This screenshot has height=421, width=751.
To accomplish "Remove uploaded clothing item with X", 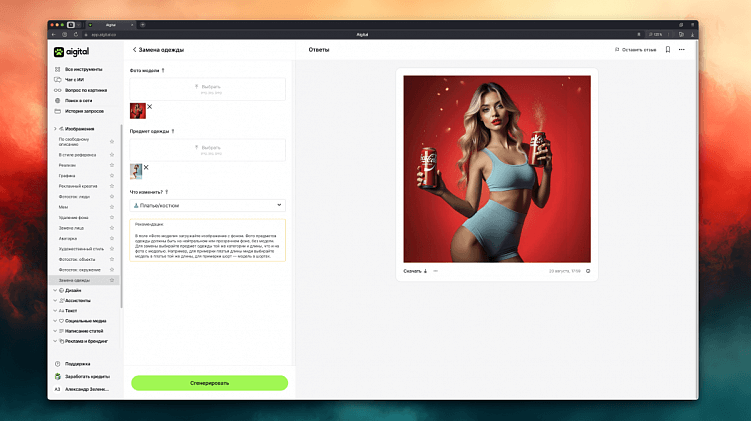I will click(146, 167).
